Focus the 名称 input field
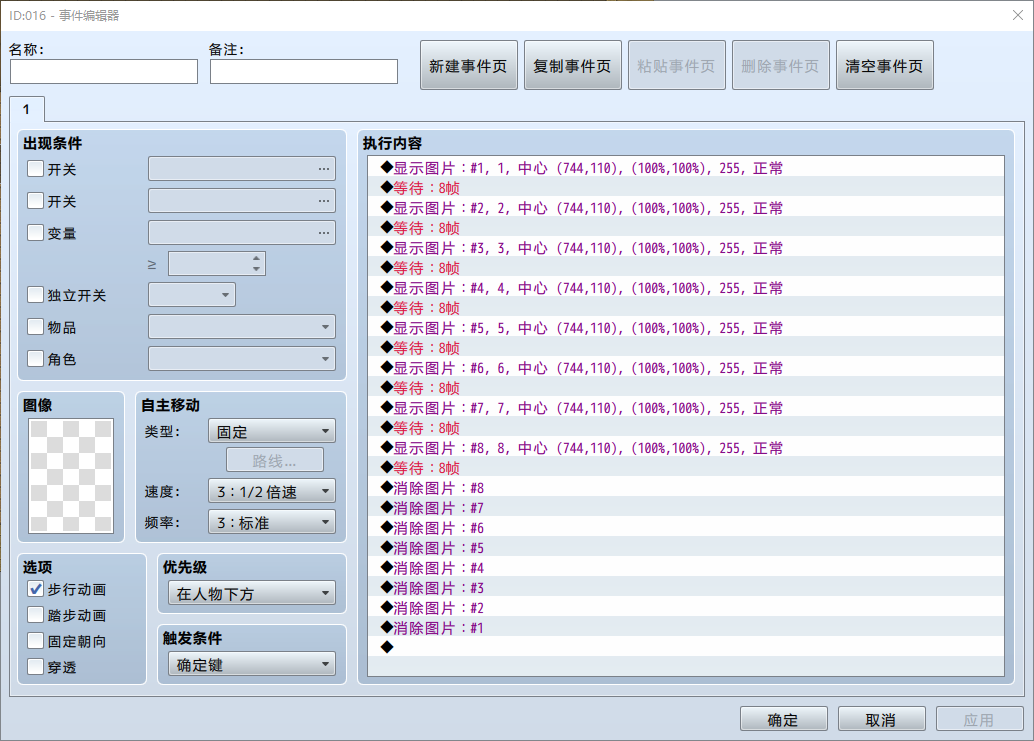The height and width of the screenshot is (741, 1034). click(x=104, y=71)
